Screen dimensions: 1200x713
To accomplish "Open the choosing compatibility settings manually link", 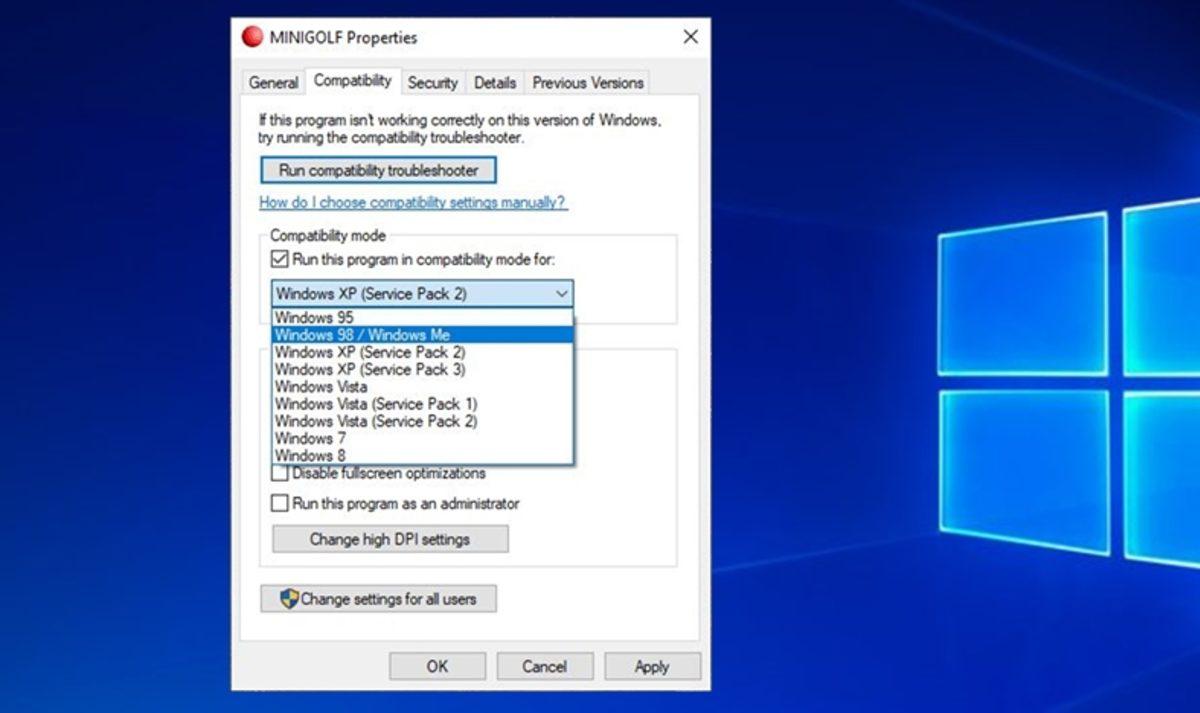I will 412,202.
